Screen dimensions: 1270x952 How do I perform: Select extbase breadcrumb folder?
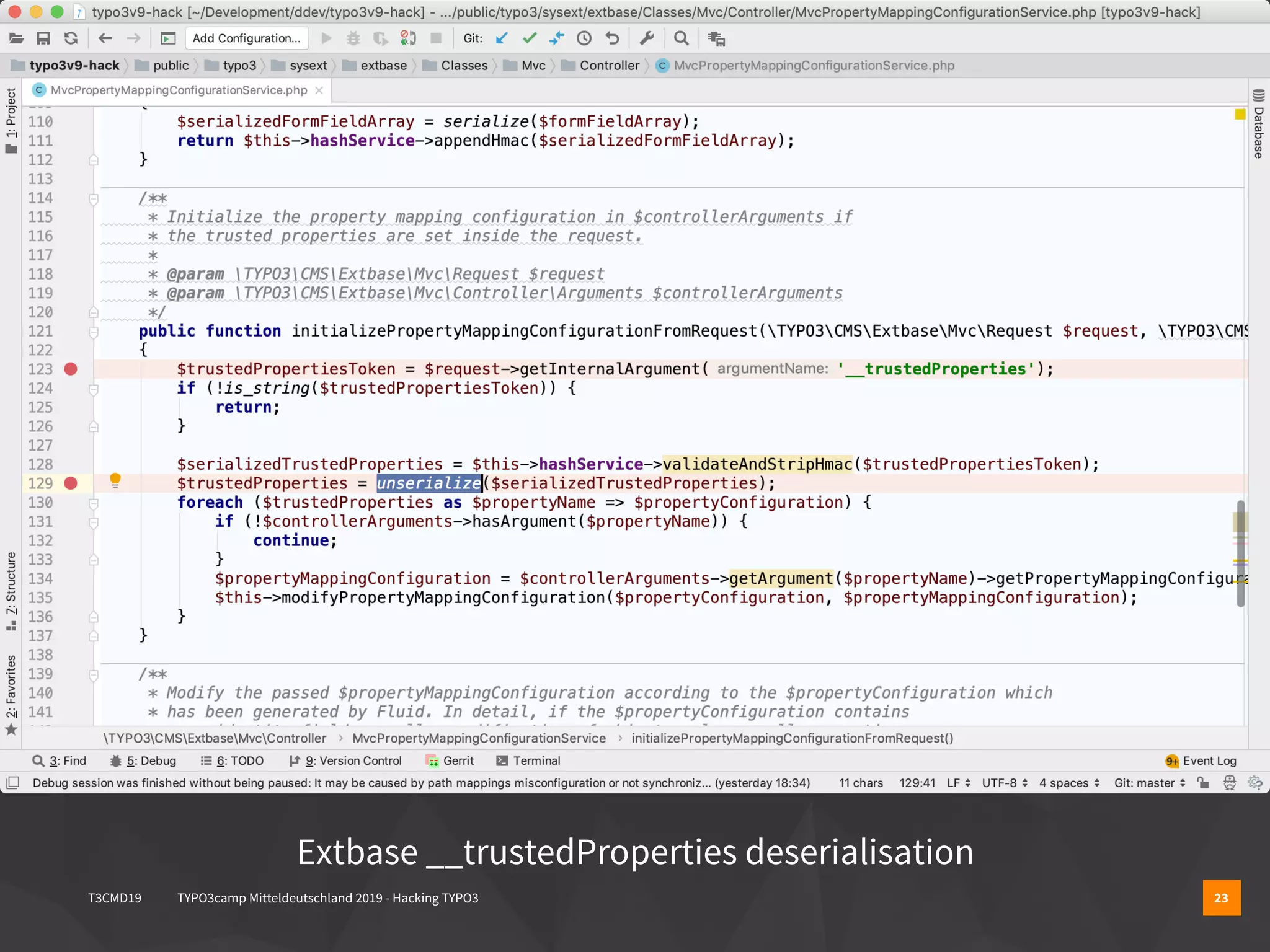tap(375, 66)
